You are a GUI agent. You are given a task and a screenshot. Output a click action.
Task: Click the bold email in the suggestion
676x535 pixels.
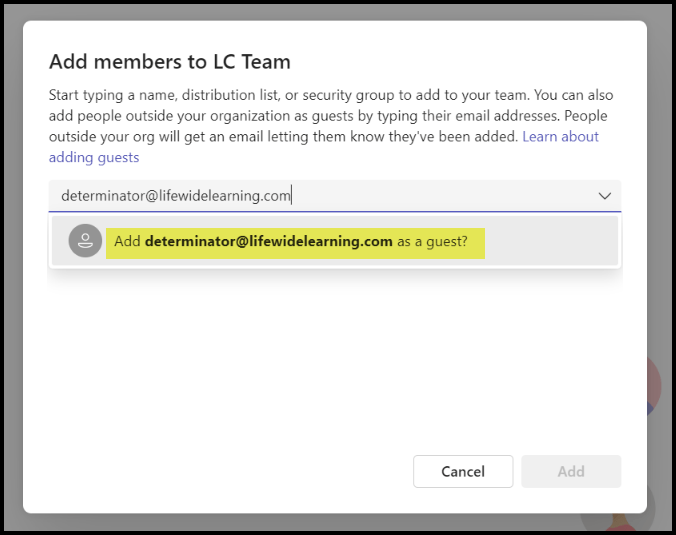268,241
